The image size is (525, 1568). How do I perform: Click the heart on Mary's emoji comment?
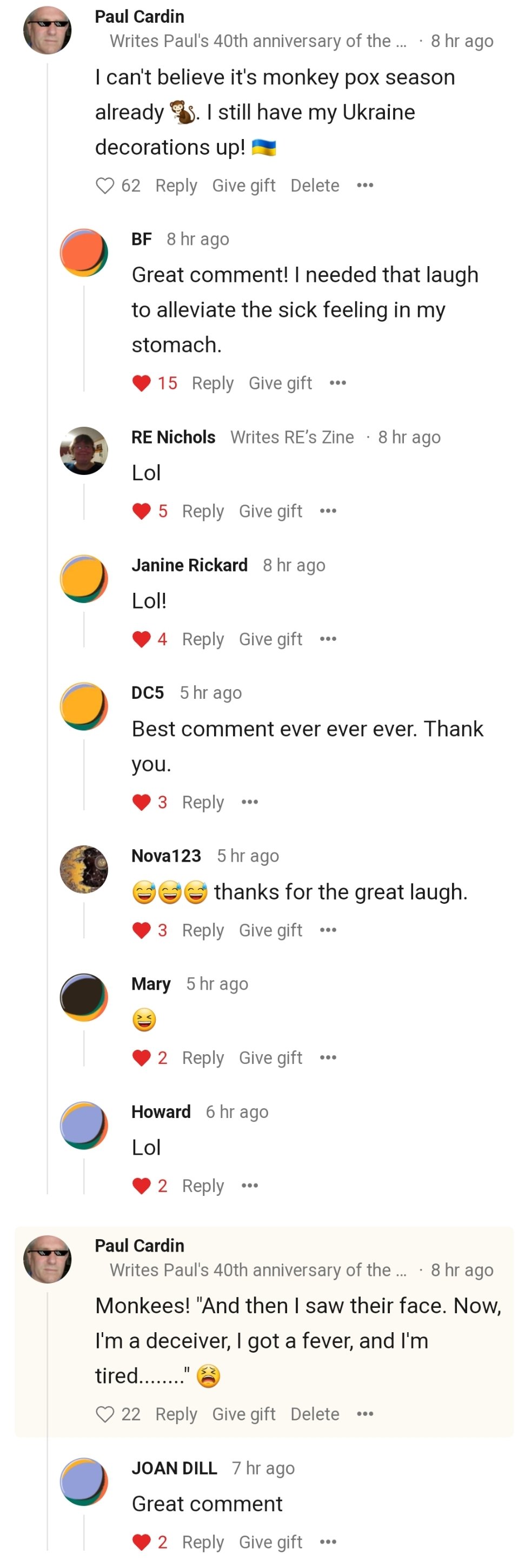click(x=141, y=1058)
